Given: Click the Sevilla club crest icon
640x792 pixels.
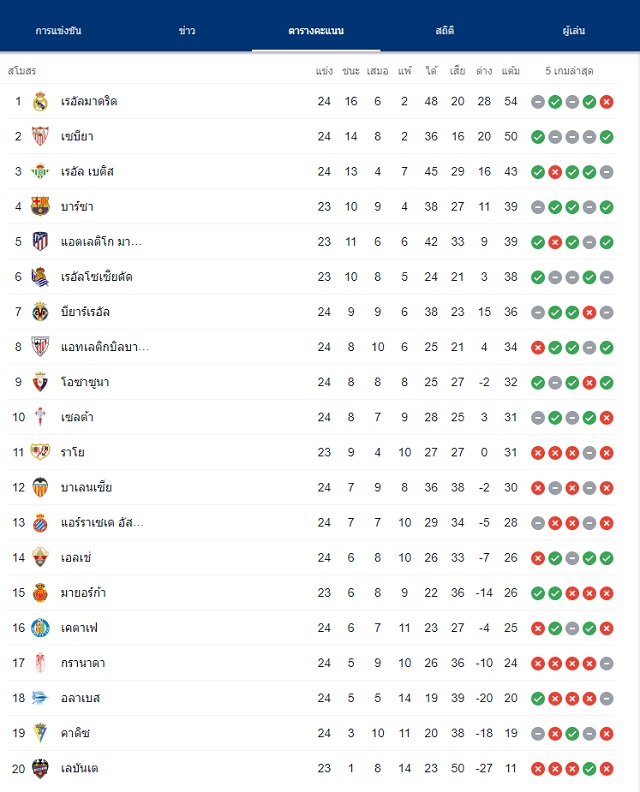Looking at the screenshot, I should tap(40, 136).
